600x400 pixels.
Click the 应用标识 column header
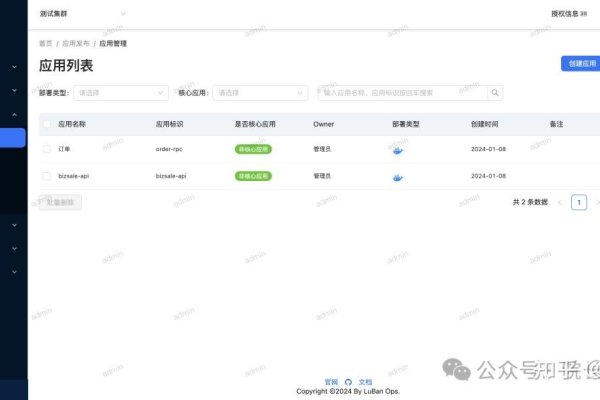[x=170, y=124]
